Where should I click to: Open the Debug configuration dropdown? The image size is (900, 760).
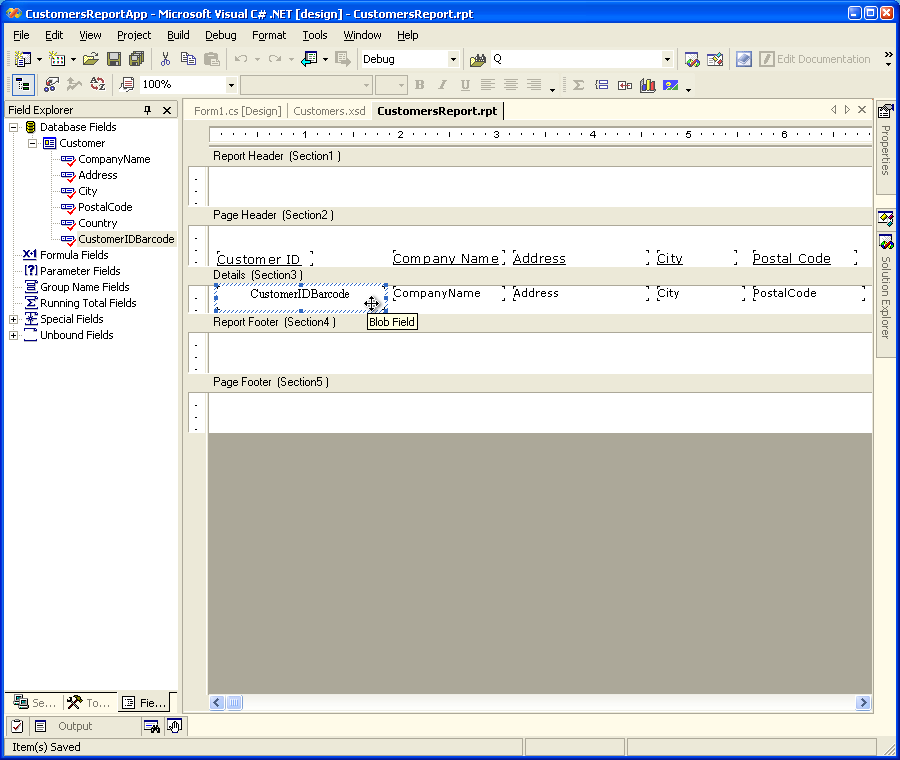click(x=453, y=59)
